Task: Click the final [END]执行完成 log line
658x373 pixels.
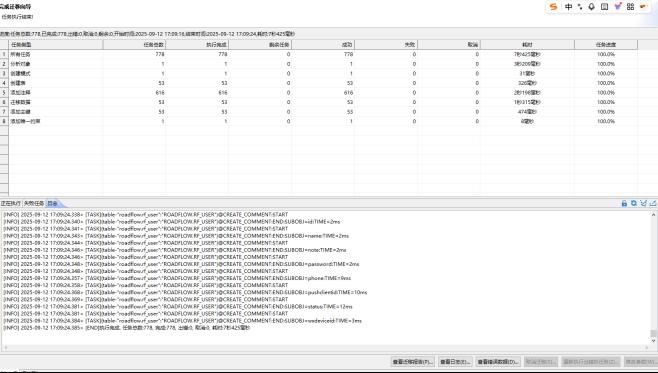Action: click(x=126, y=328)
